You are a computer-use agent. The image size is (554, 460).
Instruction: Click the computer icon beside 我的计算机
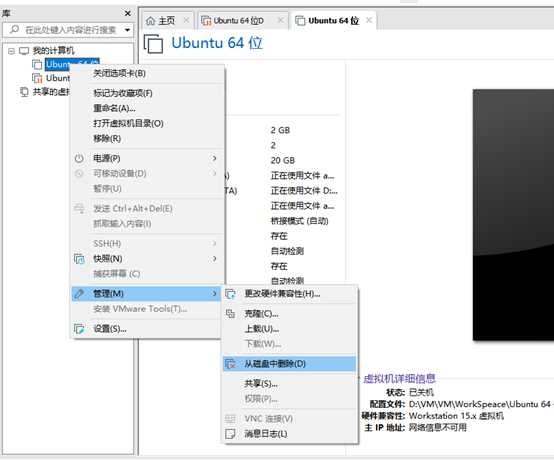pos(24,51)
